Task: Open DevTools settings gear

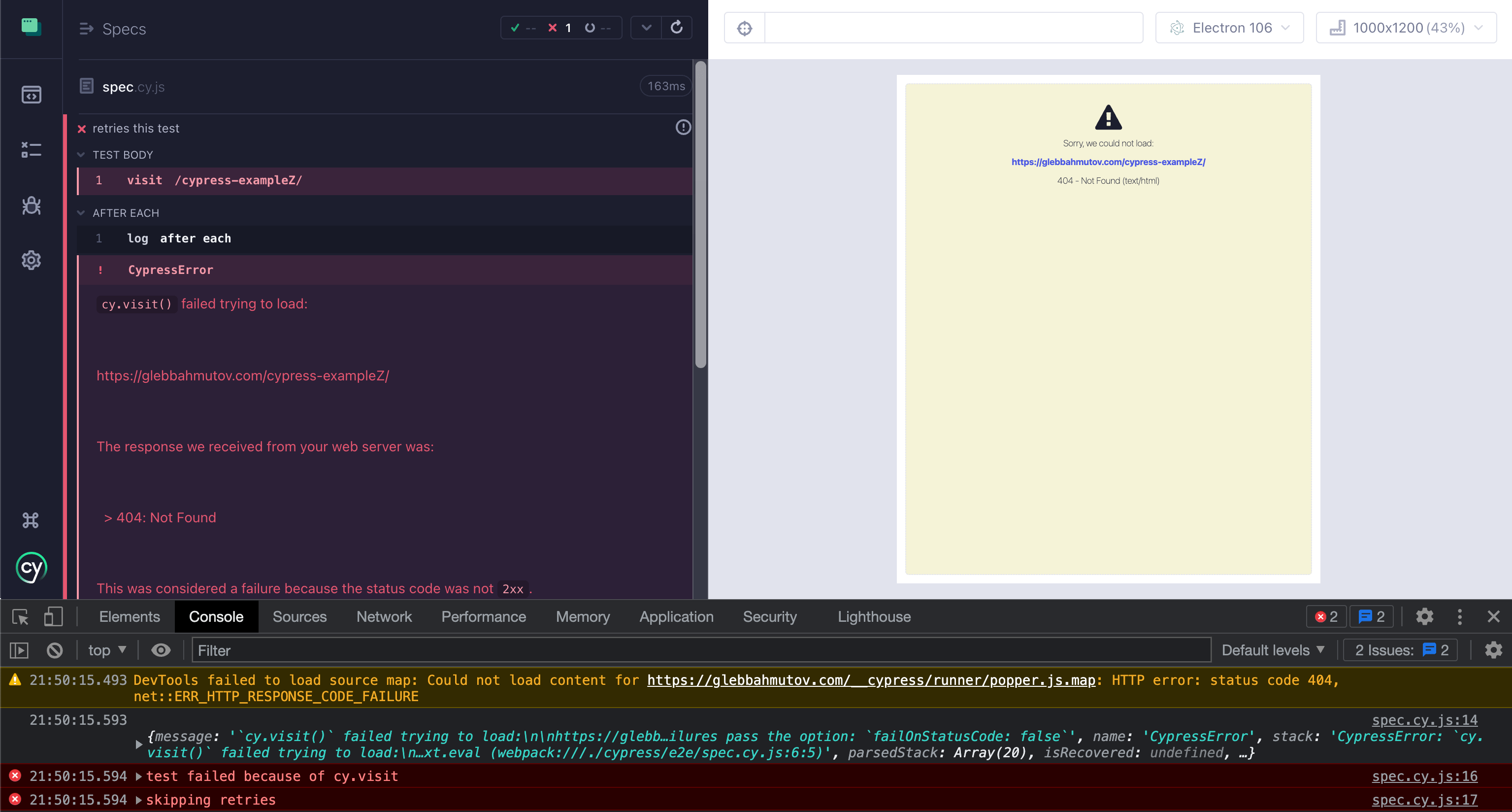Action: (x=1424, y=616)
